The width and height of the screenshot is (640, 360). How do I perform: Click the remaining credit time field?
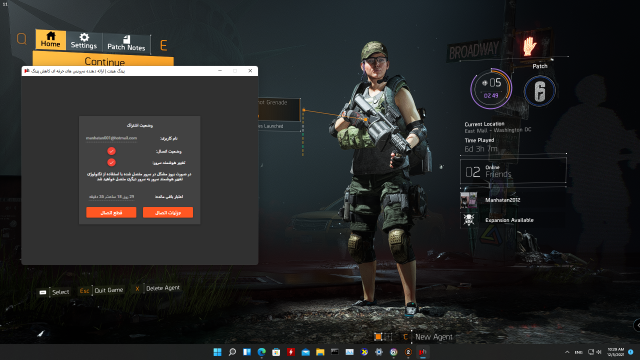coord(111,197)
